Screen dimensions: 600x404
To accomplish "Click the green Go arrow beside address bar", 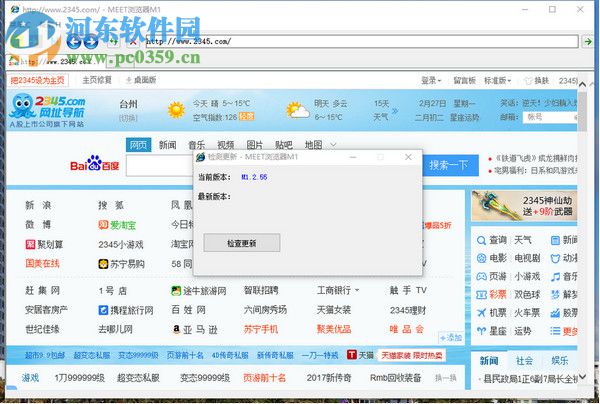I will 588,41.
